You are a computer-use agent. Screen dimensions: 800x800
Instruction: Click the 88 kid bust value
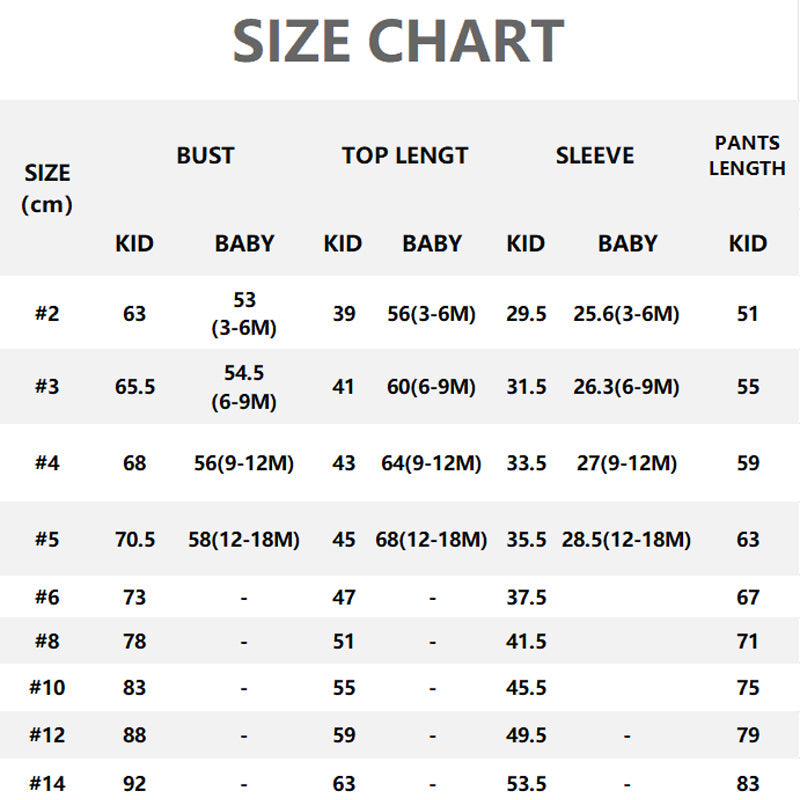pos(134,735)
